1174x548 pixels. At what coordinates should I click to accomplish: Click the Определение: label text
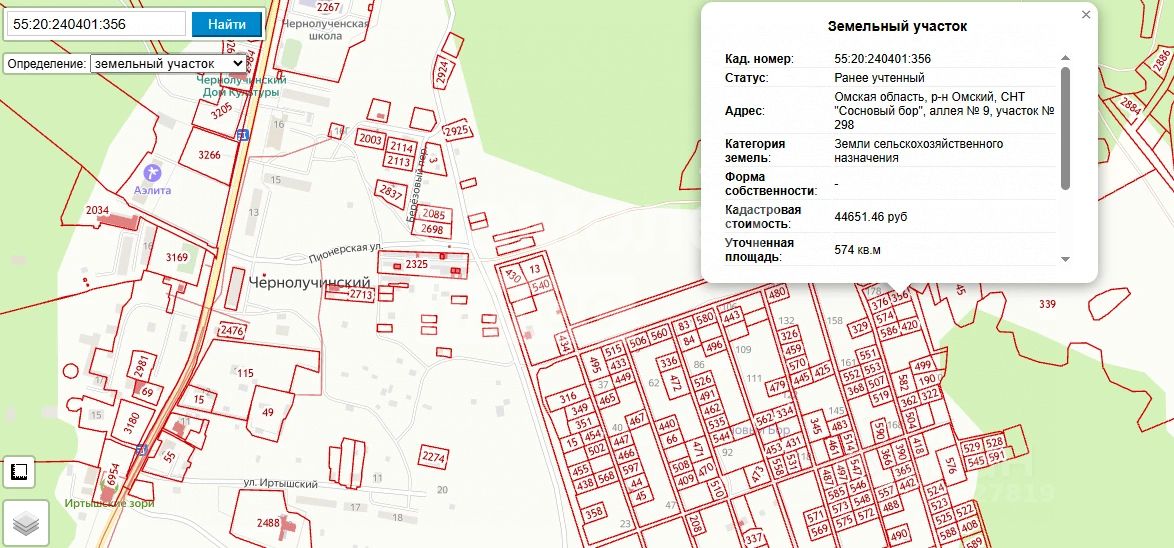click(x=46, y=64)
